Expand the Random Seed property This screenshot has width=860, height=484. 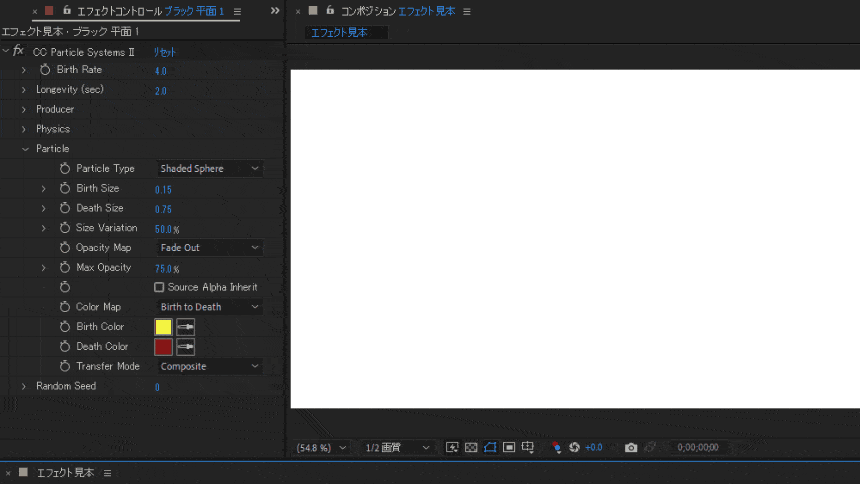click(24, 386)
